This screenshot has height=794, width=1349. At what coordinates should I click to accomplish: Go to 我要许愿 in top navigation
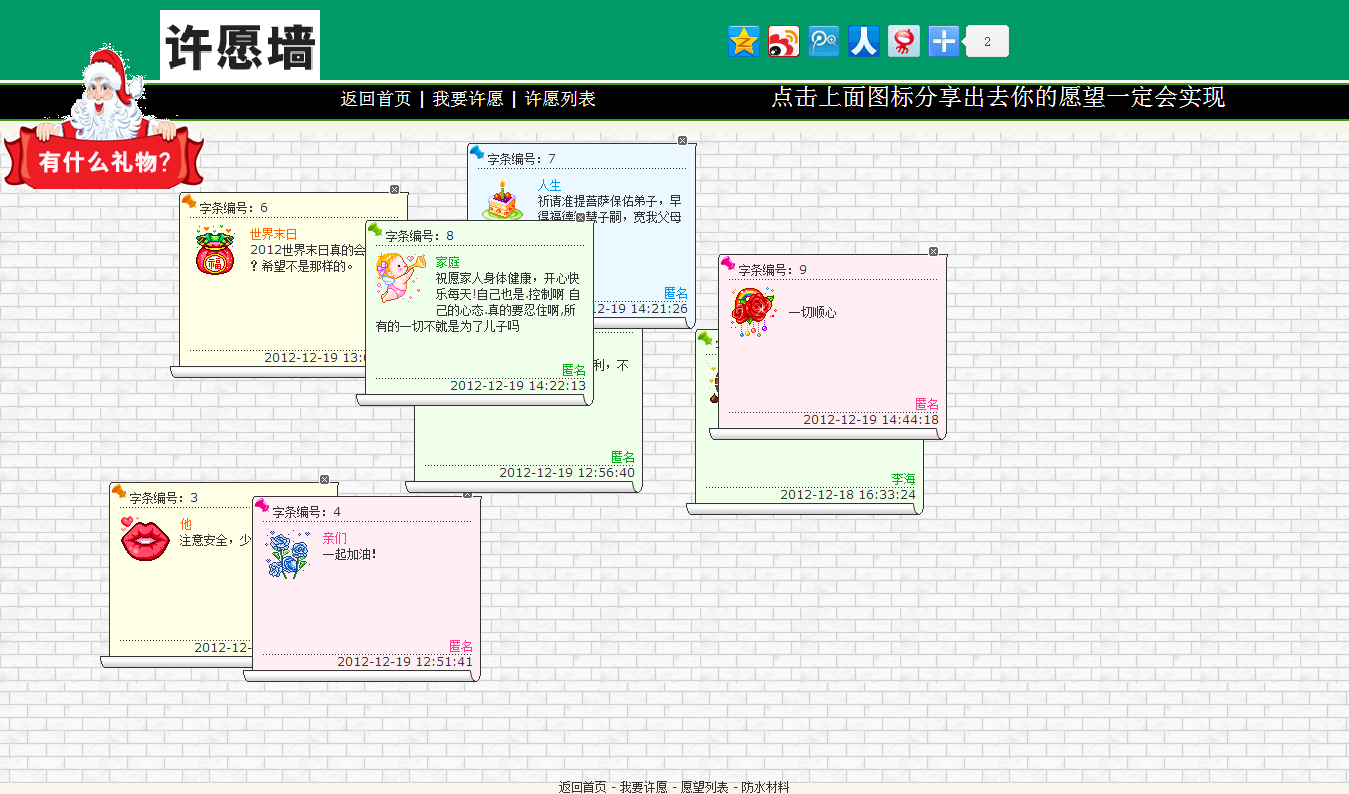(467, 99)
